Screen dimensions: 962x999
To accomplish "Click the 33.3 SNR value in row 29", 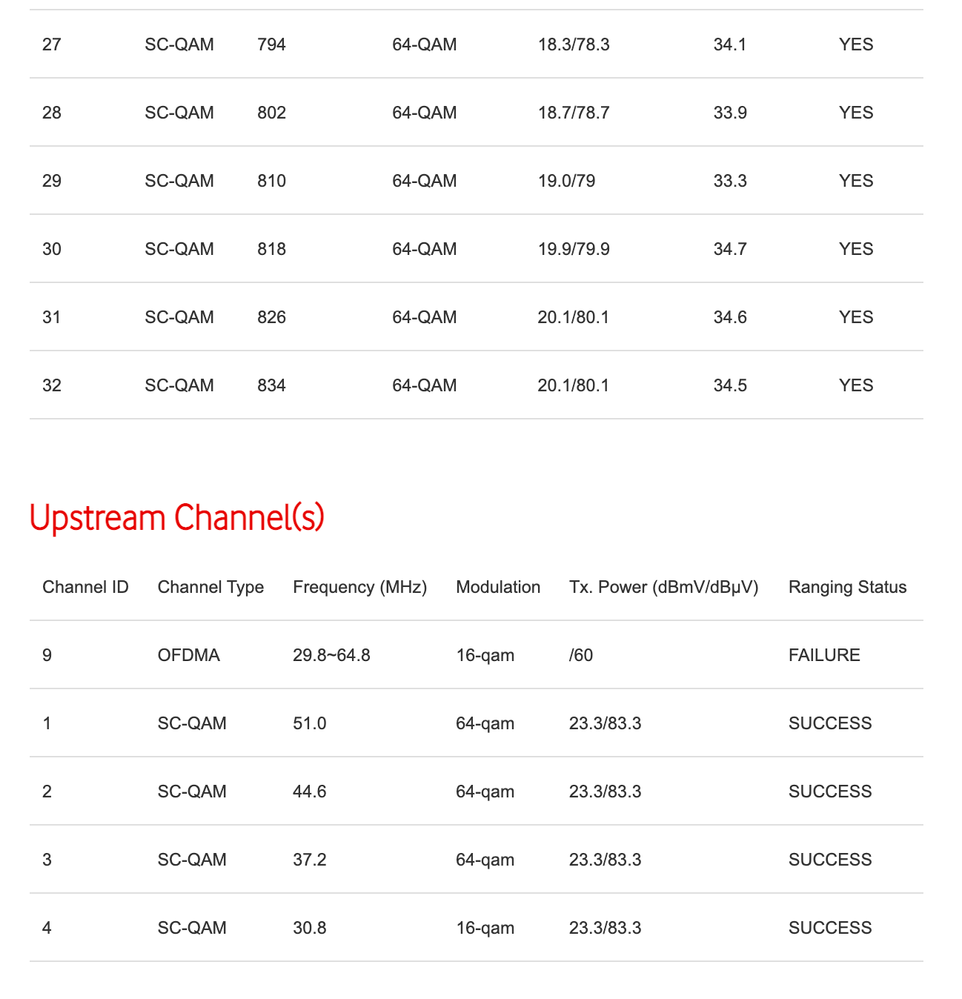I will [729, 180].
